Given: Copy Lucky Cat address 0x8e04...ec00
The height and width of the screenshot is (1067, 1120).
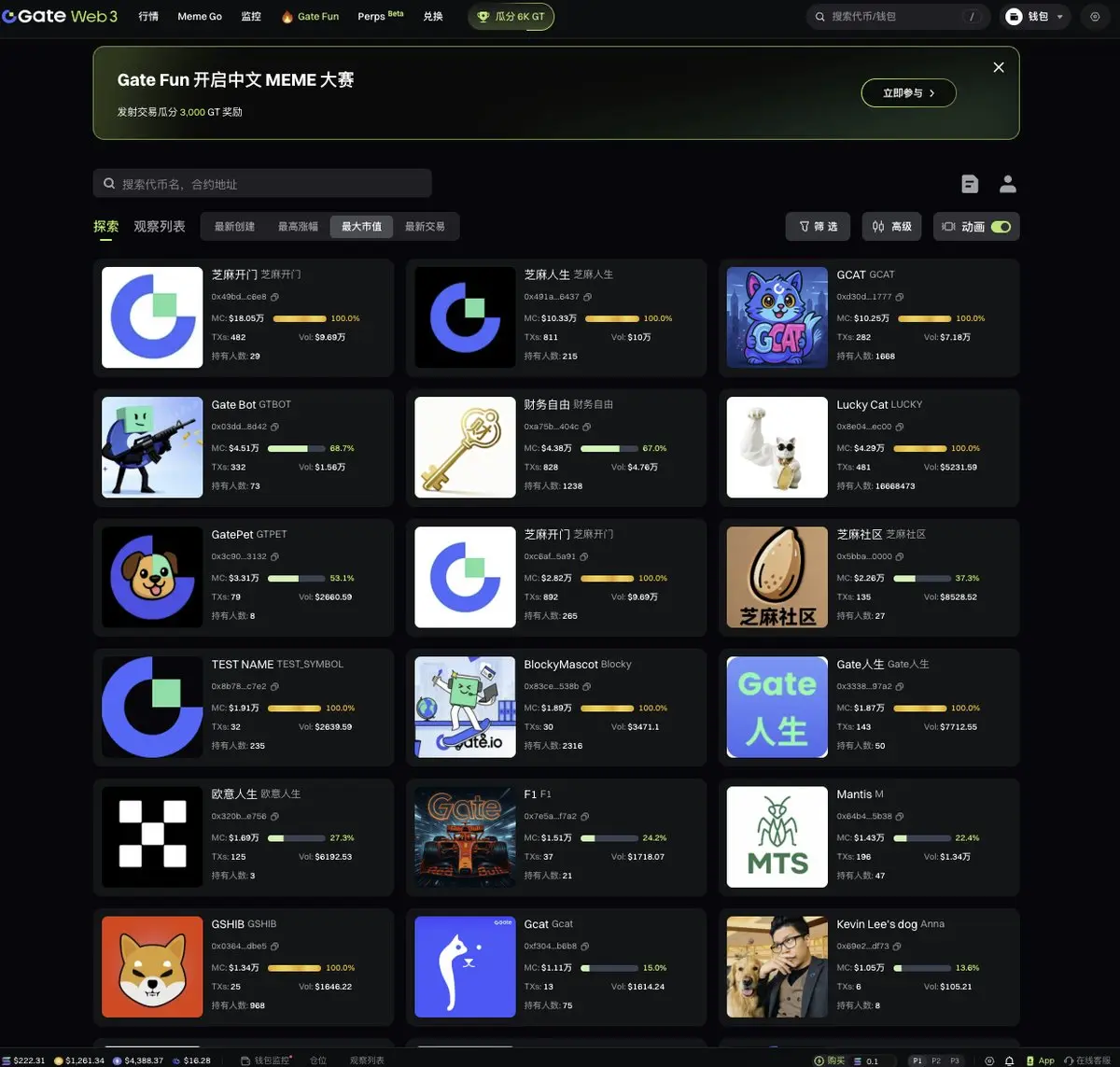Looking at the screenshot, I should click(899, 427).
